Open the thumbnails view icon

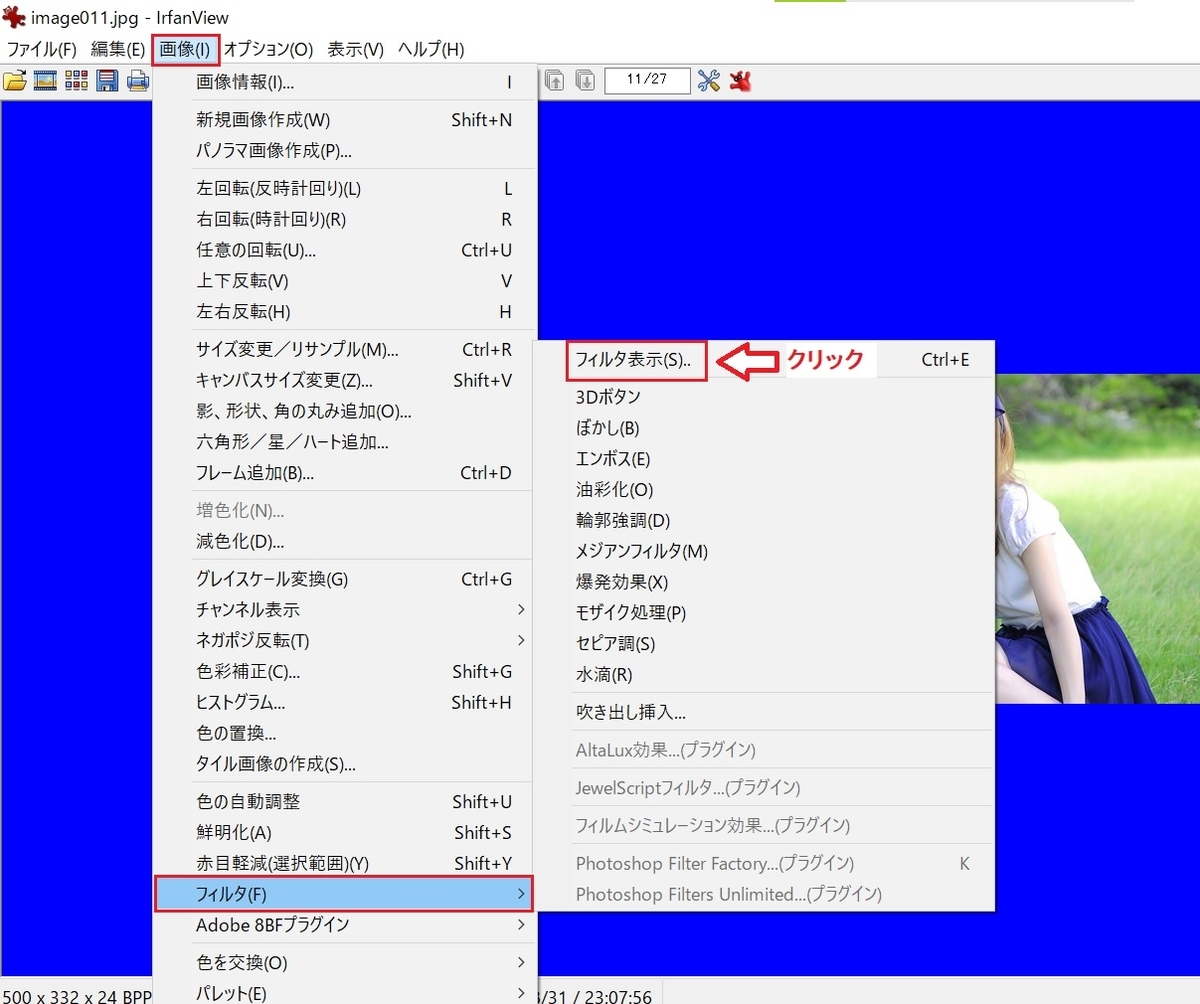75,81
